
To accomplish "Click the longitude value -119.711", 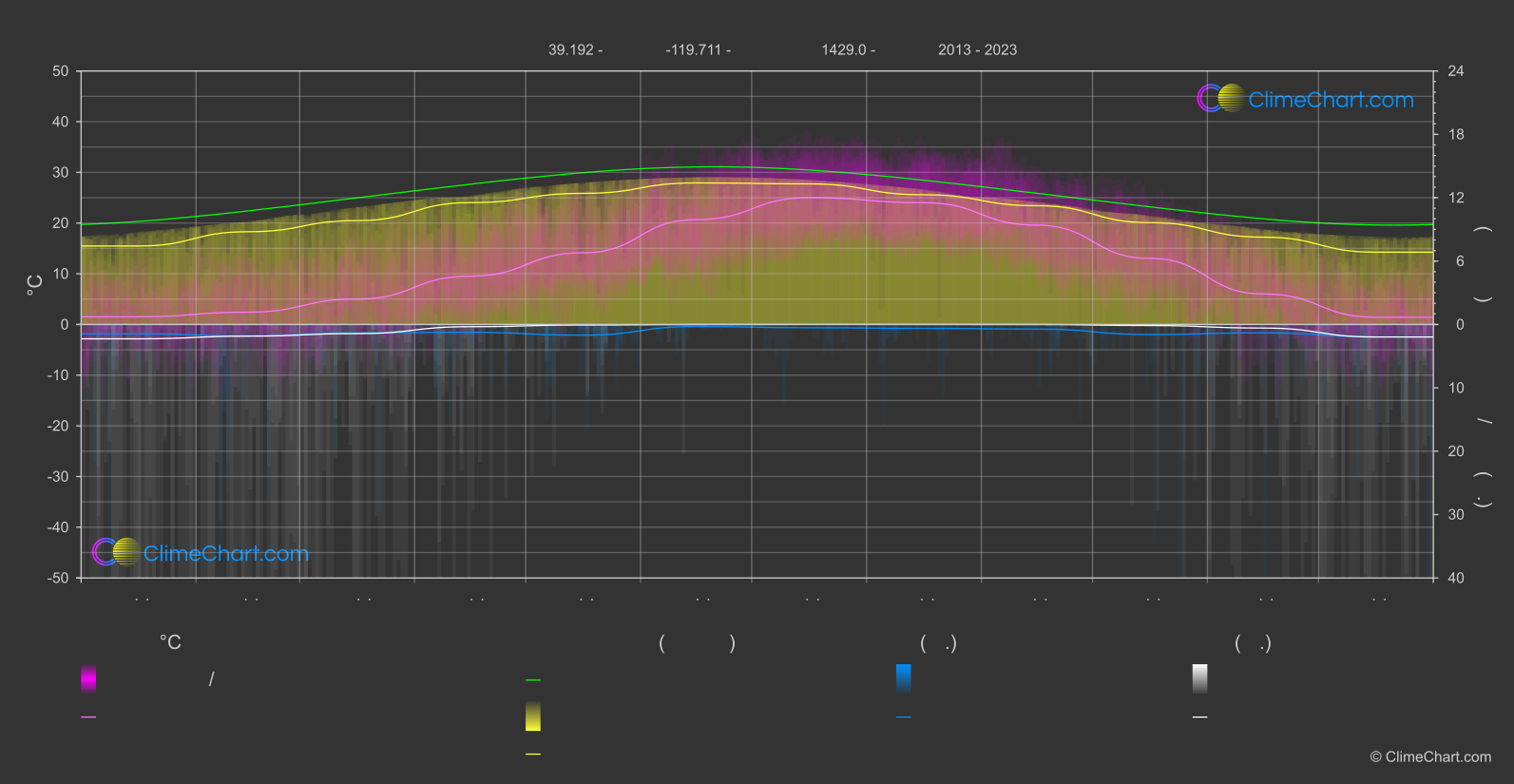I will (x=694, y=49).
